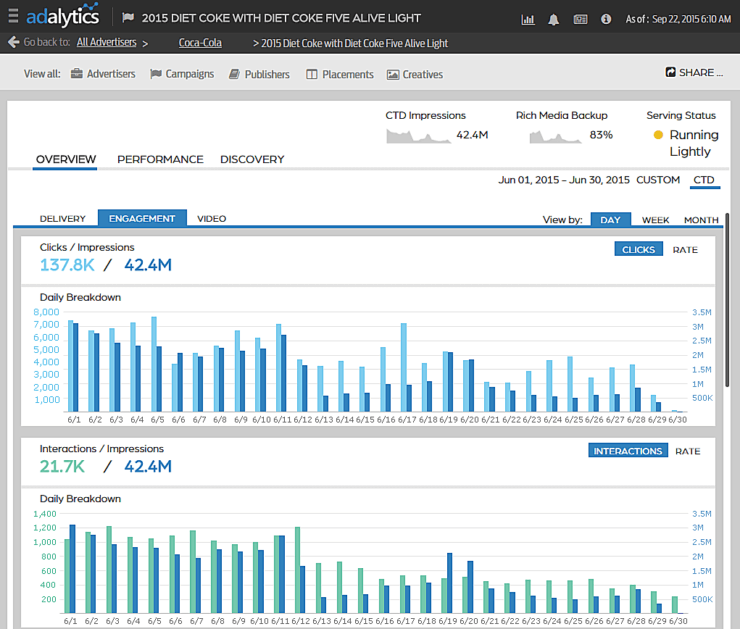
Task: Click the 21.7K interactions total
Action: pos(62,466)
